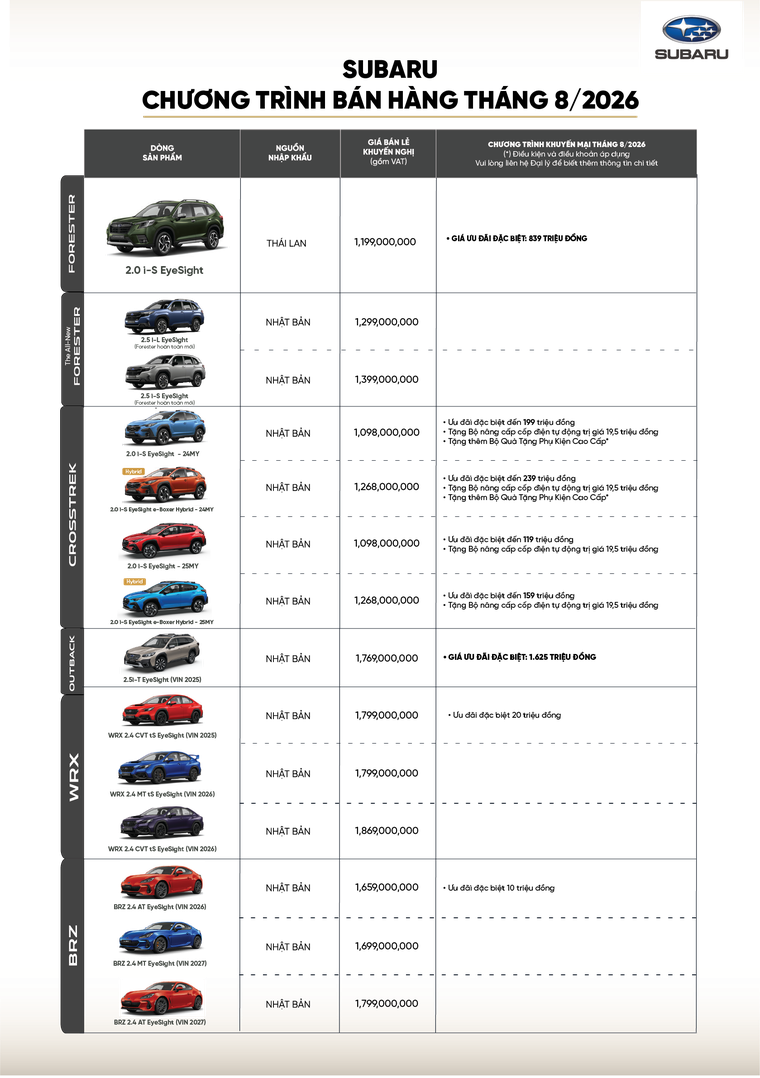The image size is (760, 1078).
Task: Click the price '1,869,000,000'
Action: [x=387, y=831]
